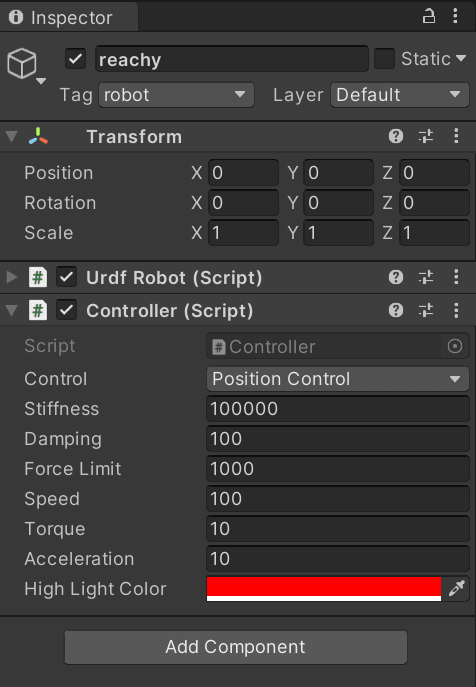Click the Scale X value field
The height and width of the screenshot is (687, 476).
[243, 233]
